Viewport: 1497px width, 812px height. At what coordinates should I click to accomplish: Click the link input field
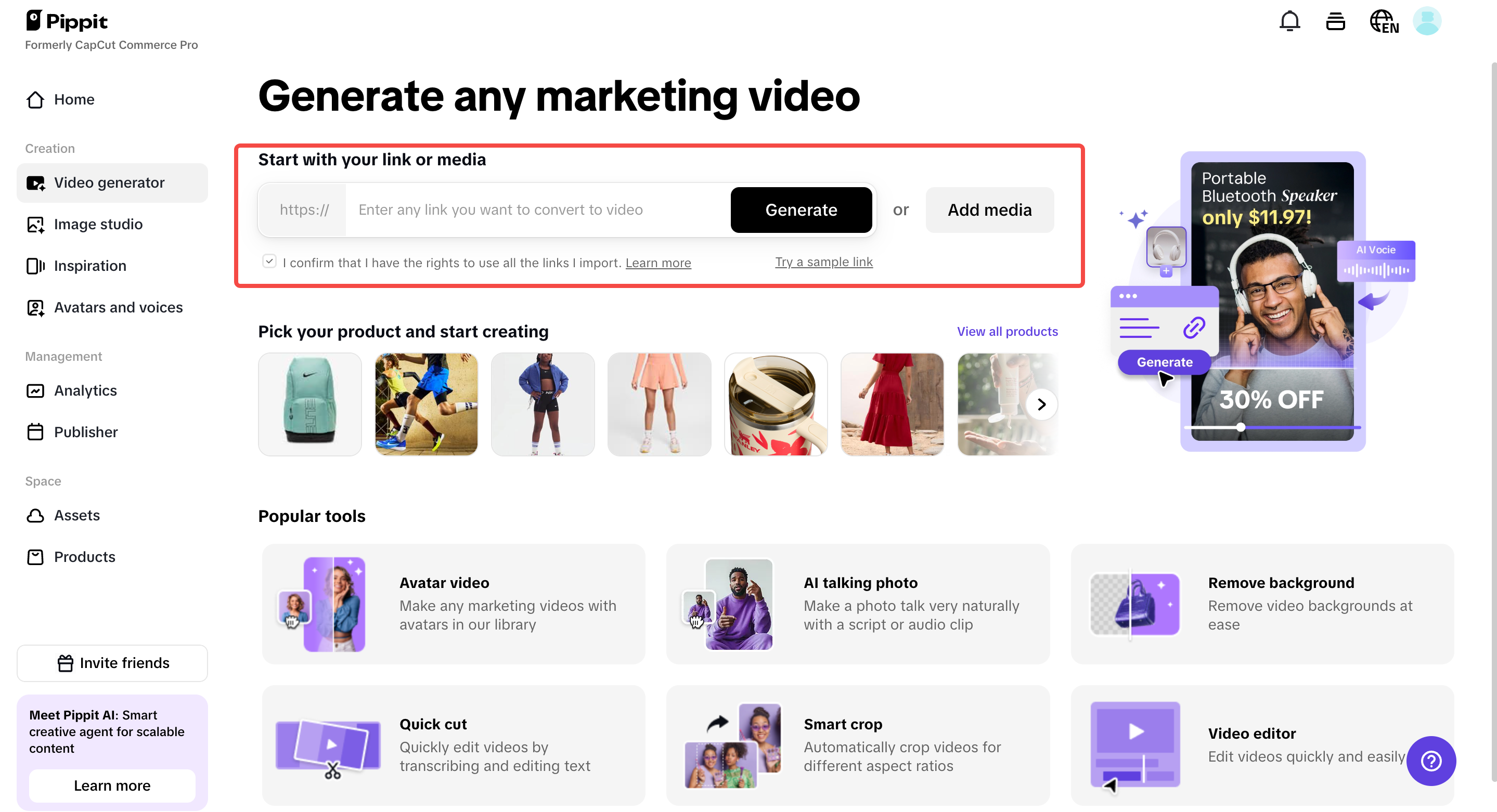523,209
